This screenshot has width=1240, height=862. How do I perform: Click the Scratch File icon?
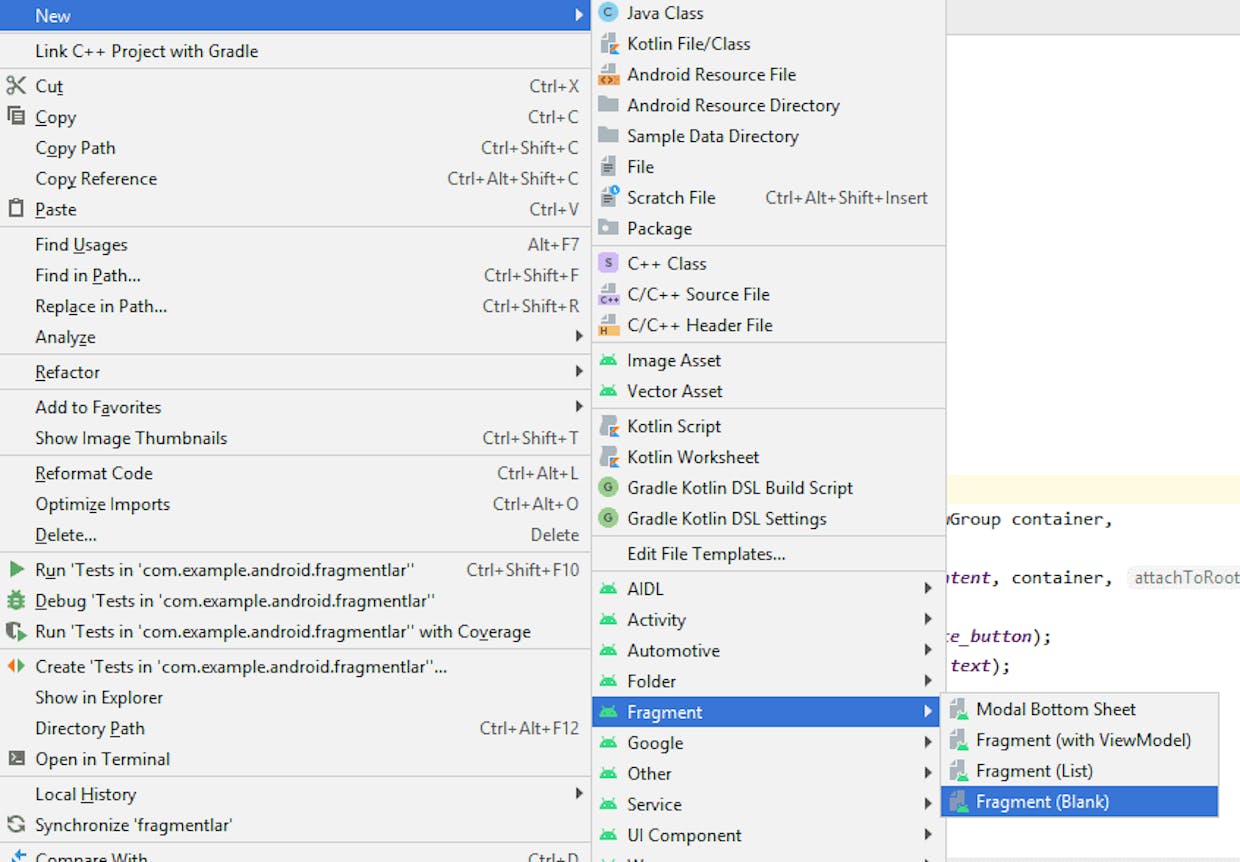pyautogui.click(x=608, y=198)
